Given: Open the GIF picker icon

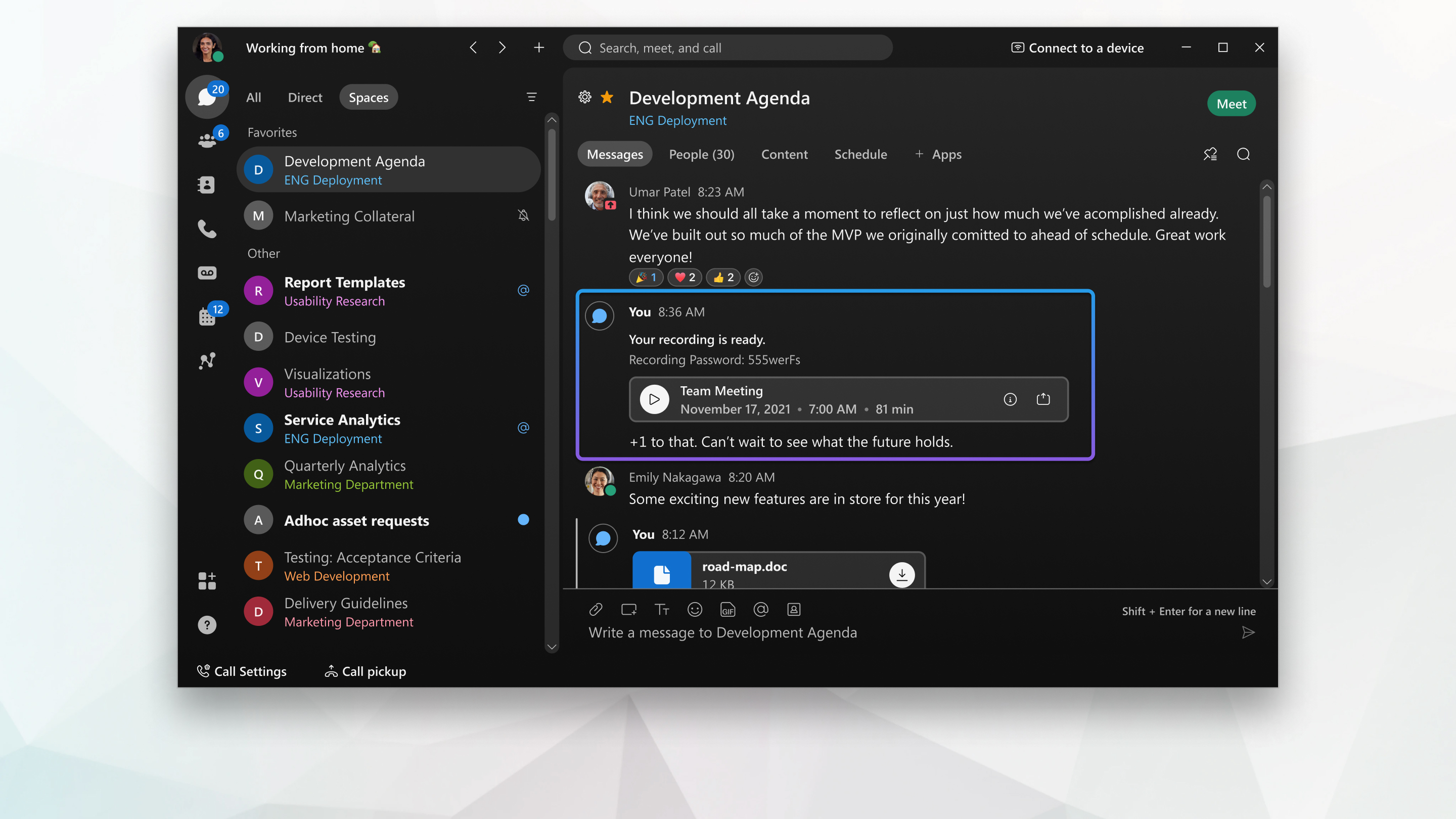Looking at the screenshot, I should pos(728,610).
